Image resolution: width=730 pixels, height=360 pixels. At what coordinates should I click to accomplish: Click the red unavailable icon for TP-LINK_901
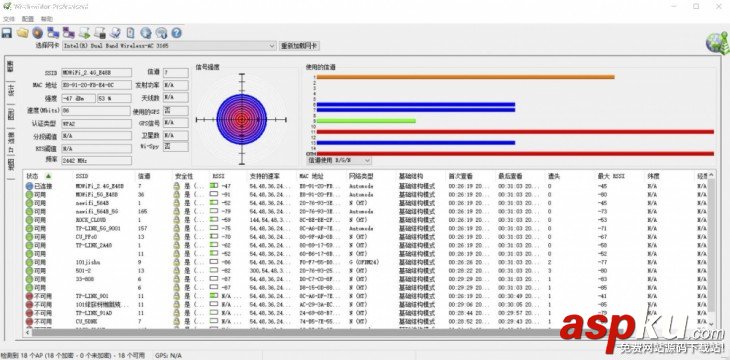click(x=29, y=296)
